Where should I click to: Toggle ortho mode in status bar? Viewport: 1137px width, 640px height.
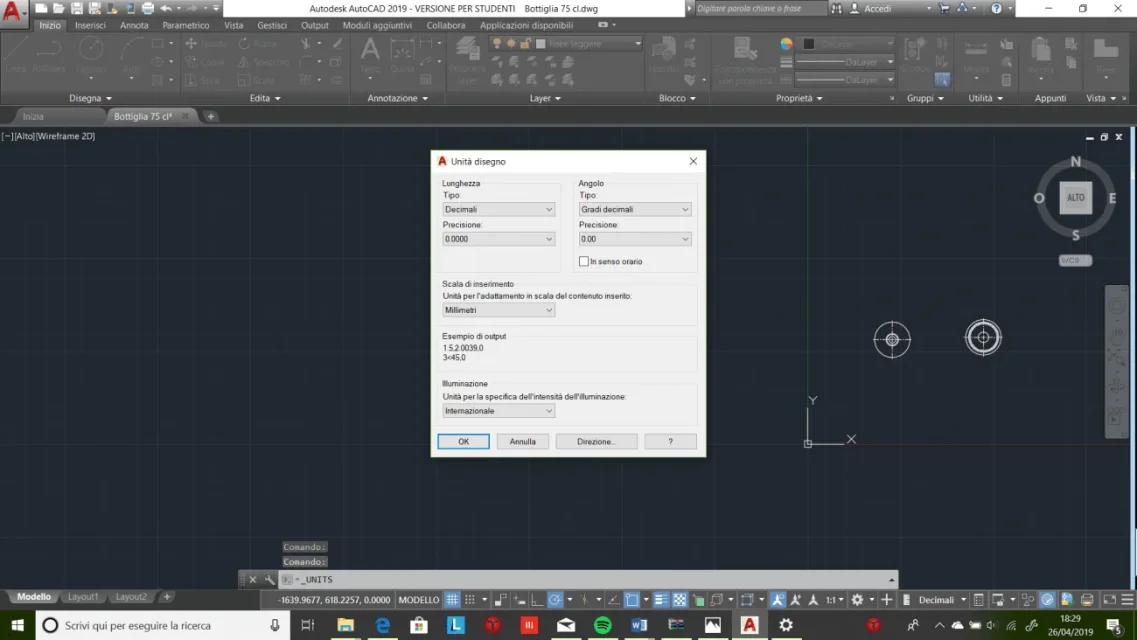click(537, 599)
